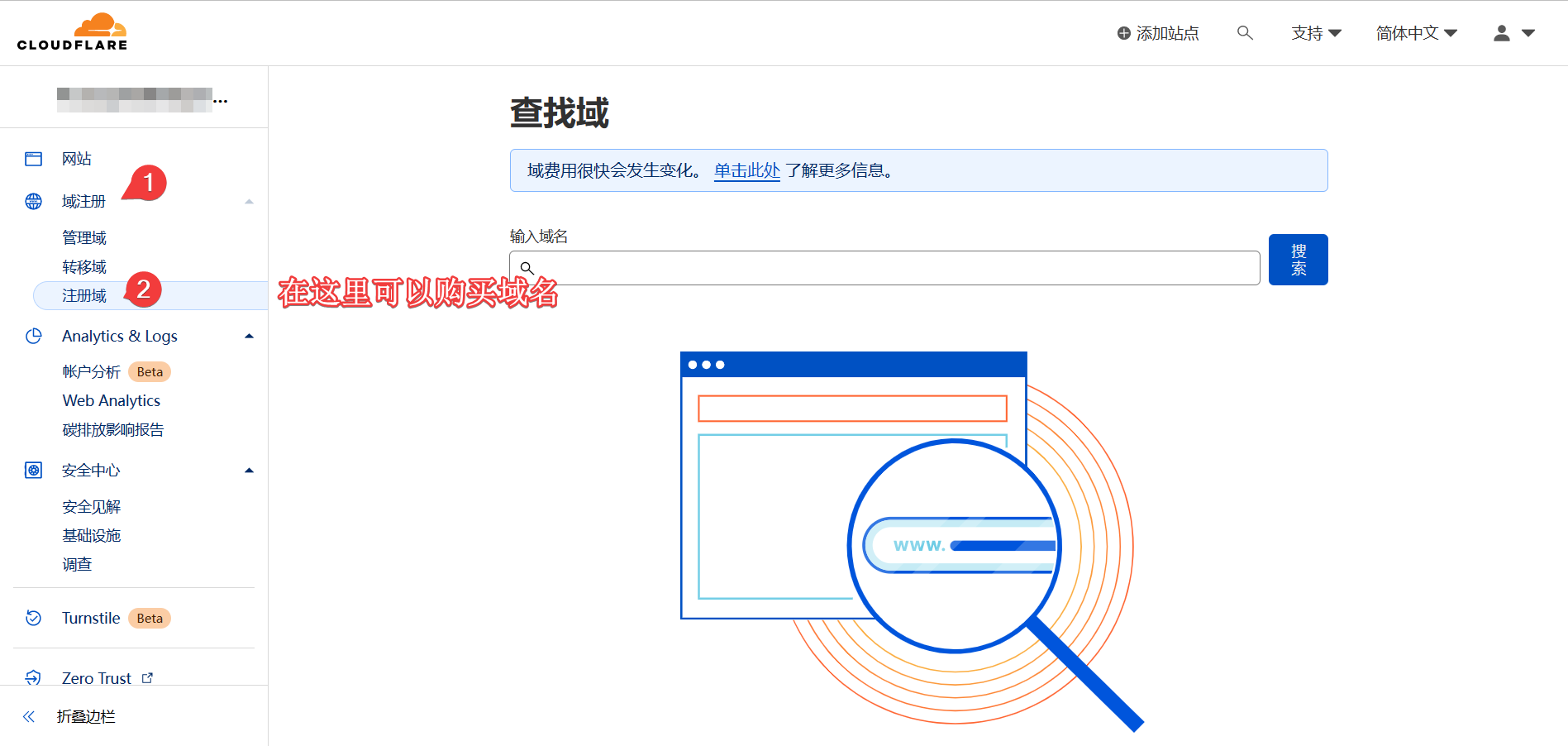
Task: Open 基础设施 page
Action: 91,536
